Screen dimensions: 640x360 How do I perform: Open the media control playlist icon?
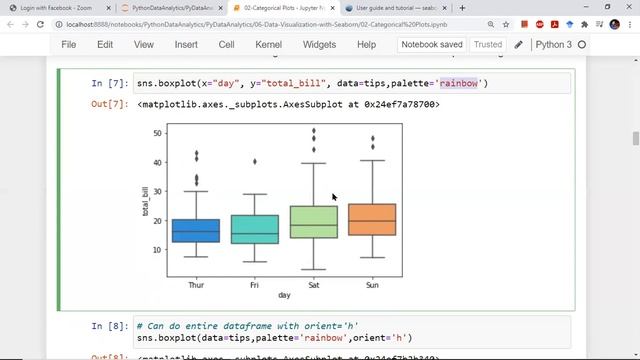point(599,24)
